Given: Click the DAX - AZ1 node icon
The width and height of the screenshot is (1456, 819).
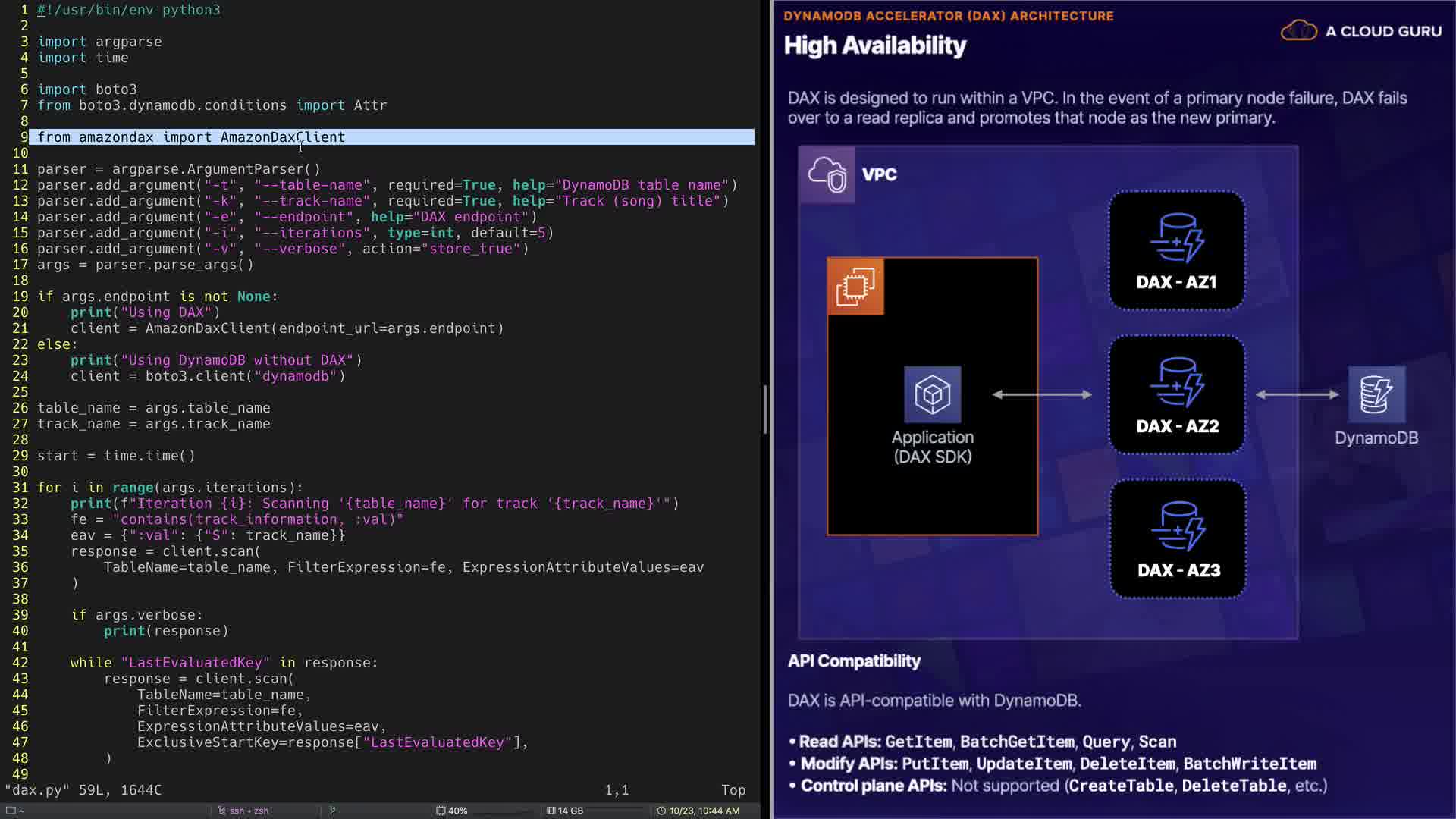Looking at the screenshot, I should pyautogui.click(x=1177, y=237).
